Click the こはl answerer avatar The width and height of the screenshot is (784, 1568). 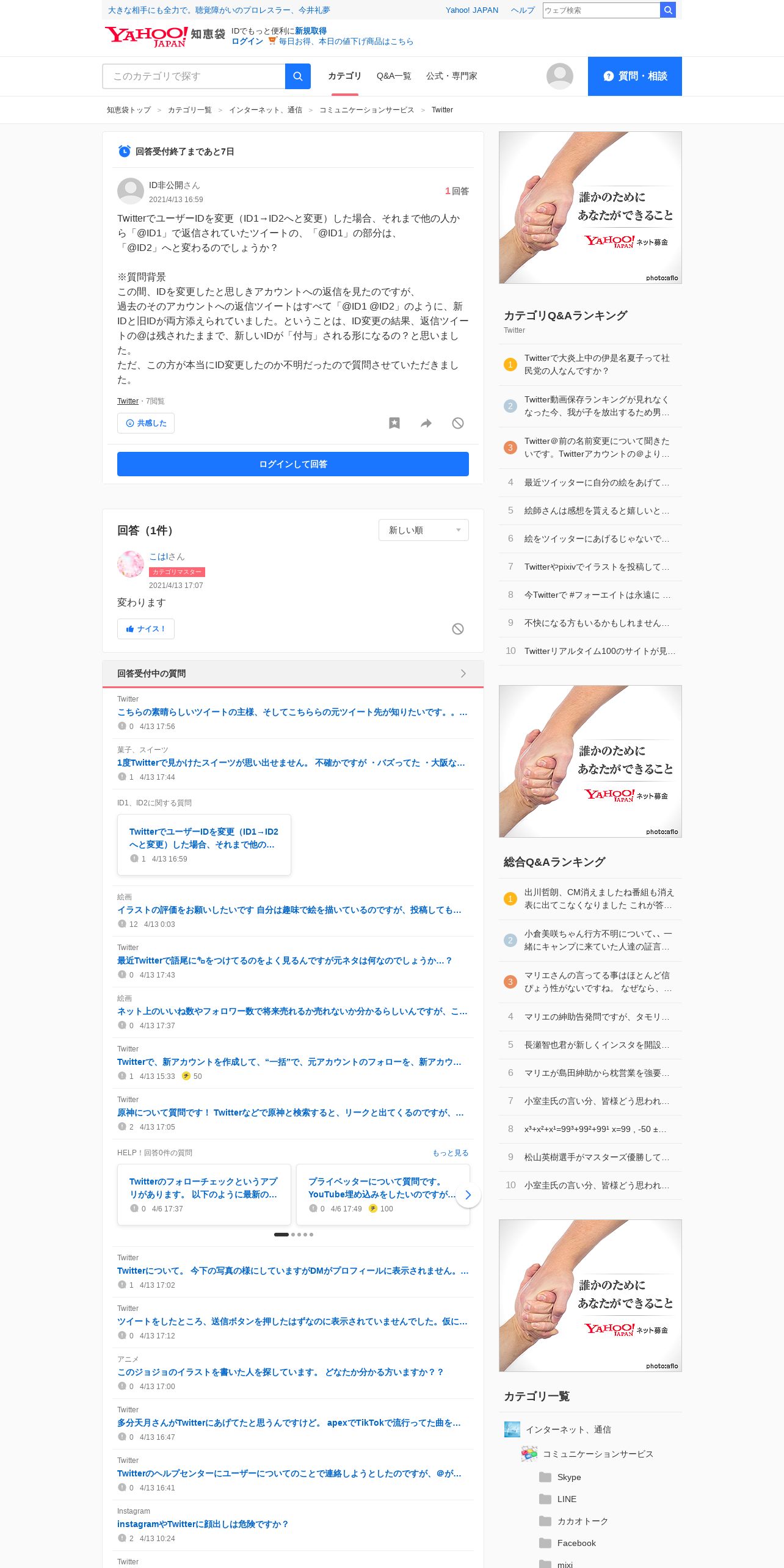click(131, 564)
